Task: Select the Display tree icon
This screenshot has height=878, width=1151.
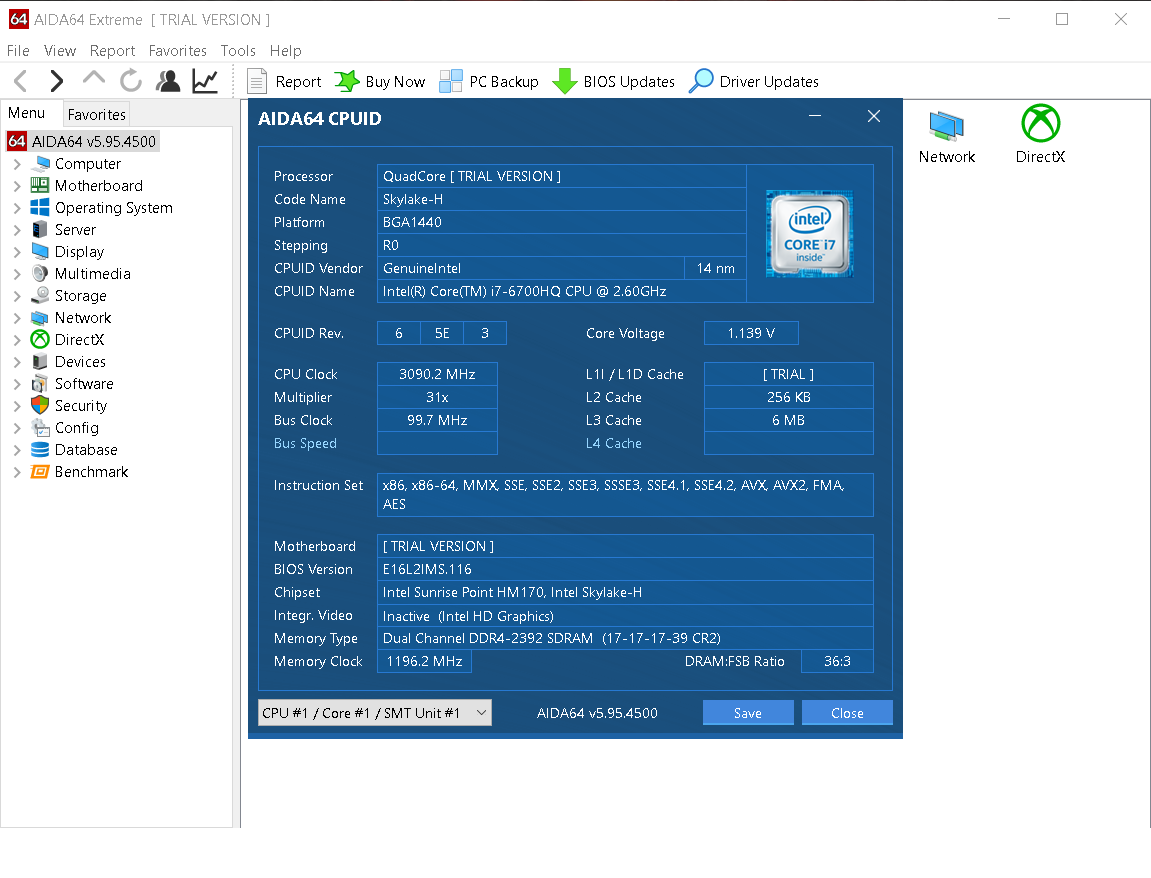Action: [x=40, y=252]
